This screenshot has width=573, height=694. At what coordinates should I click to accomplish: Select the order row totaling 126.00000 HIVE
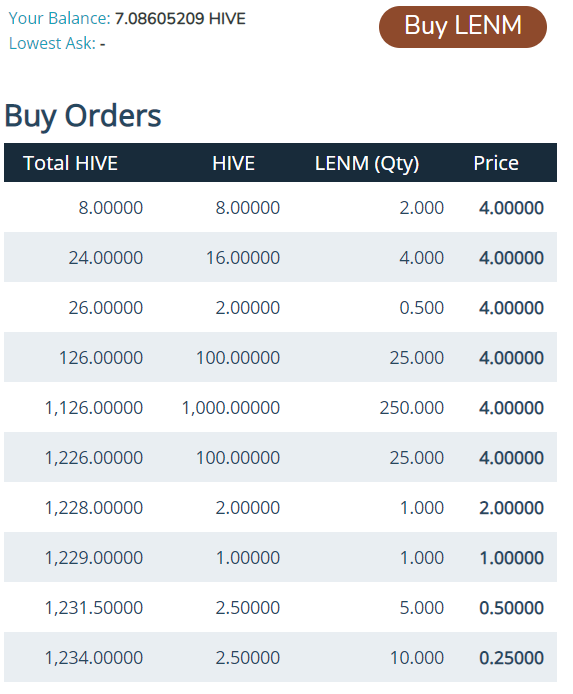click(x=280, y=357)
